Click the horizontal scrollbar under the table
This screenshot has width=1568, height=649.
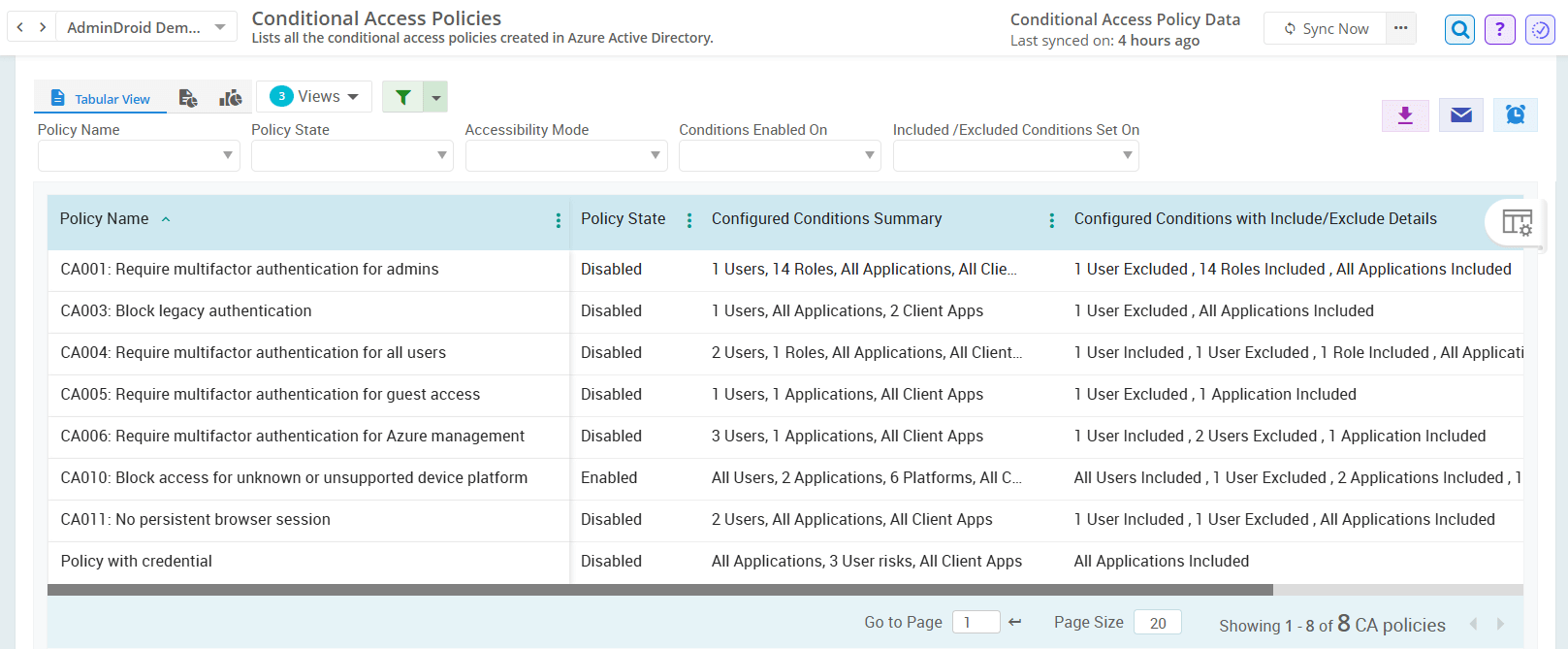pos(659,590)
